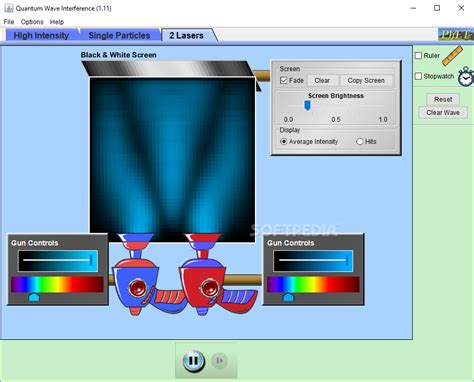The height and width of the screenshot is (382, 474).
Task: Switch to High Intensity tab
Action: 41,35
